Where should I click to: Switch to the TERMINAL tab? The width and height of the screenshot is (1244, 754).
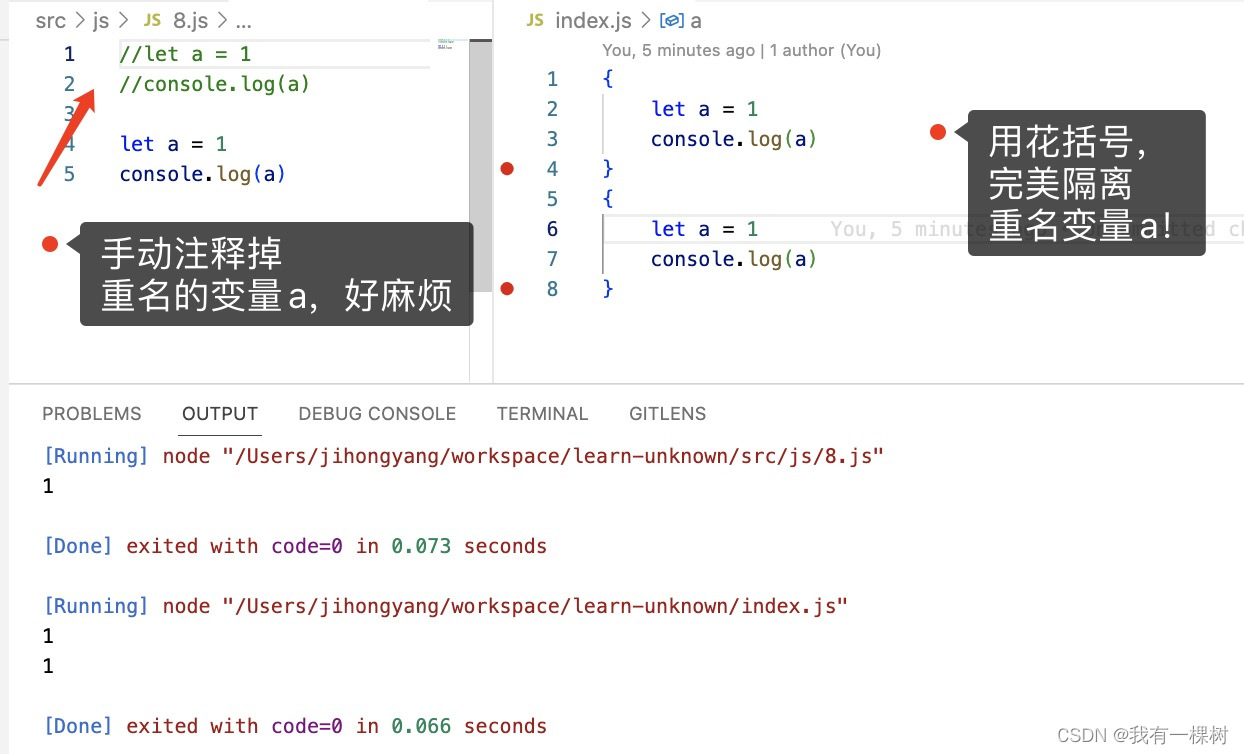pos(542,414)
